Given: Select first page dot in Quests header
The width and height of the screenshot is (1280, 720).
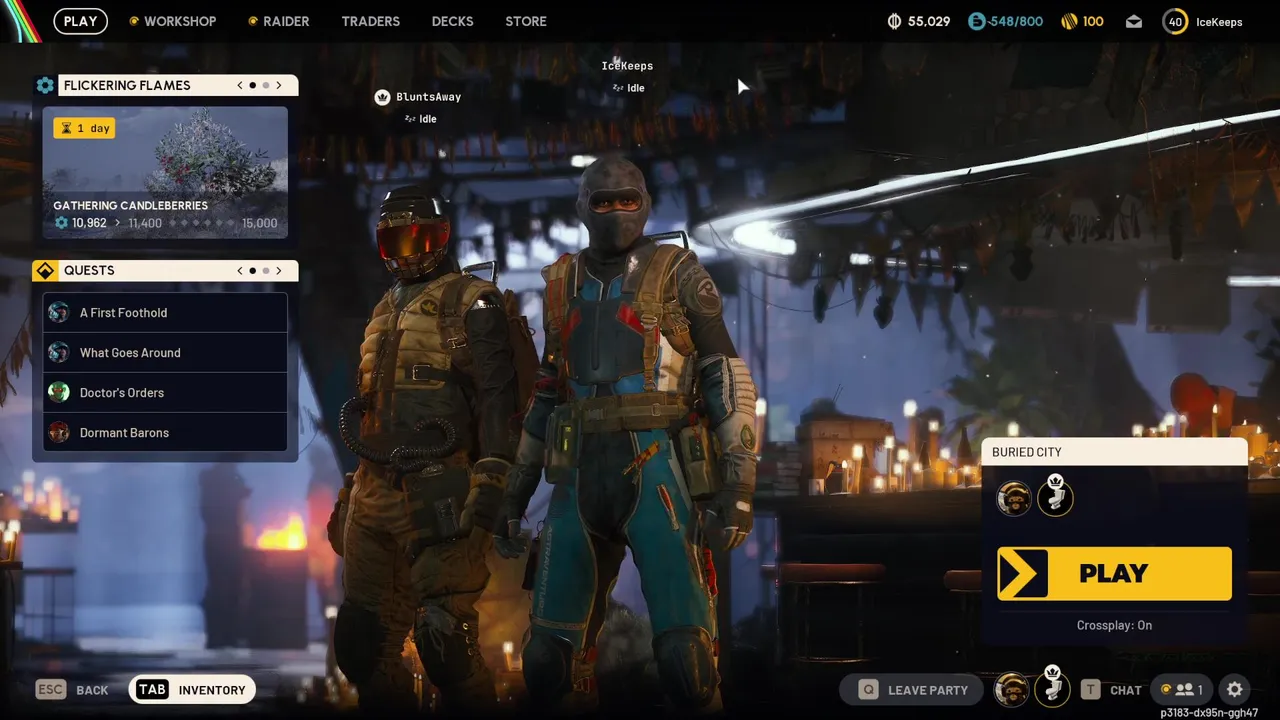Looking at the screenshot, I should pyautogui.click(x=253, y=270).
